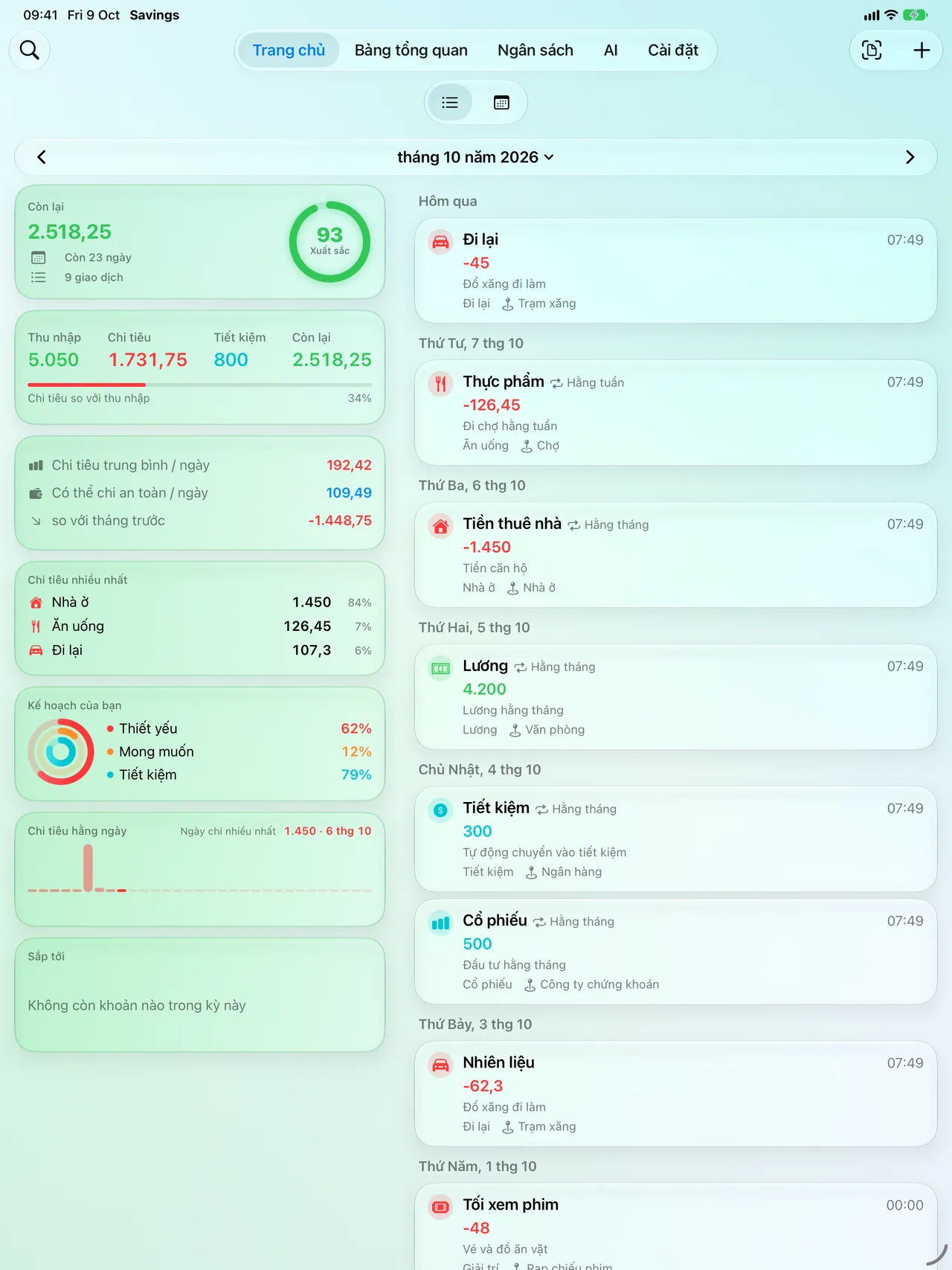Click the Chi tiêu so với thu nhập progress bar

199,385
